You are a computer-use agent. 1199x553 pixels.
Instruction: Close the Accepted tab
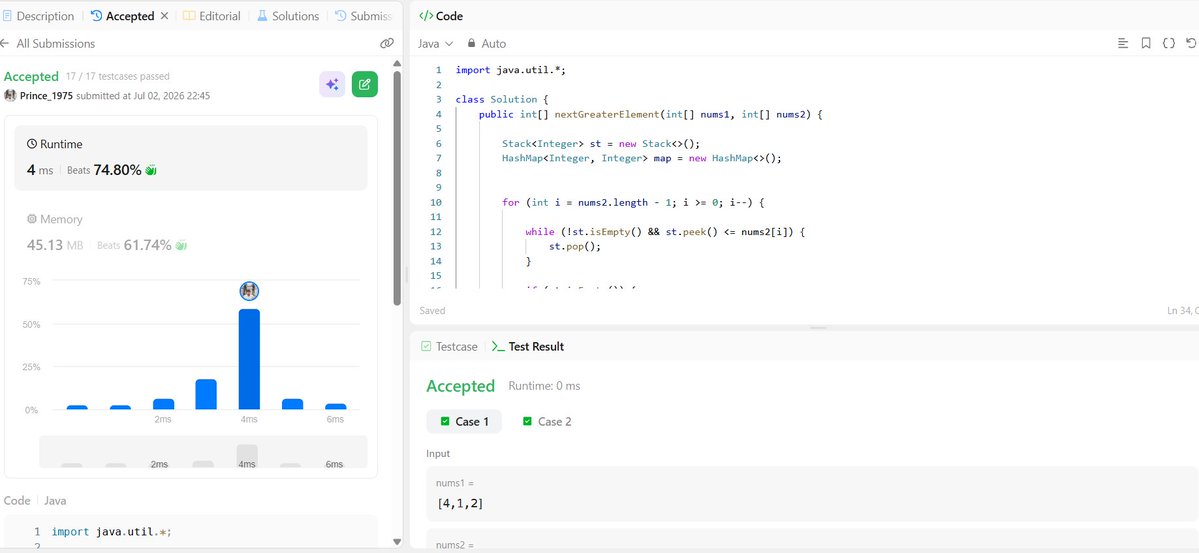(x=164, y=16)
